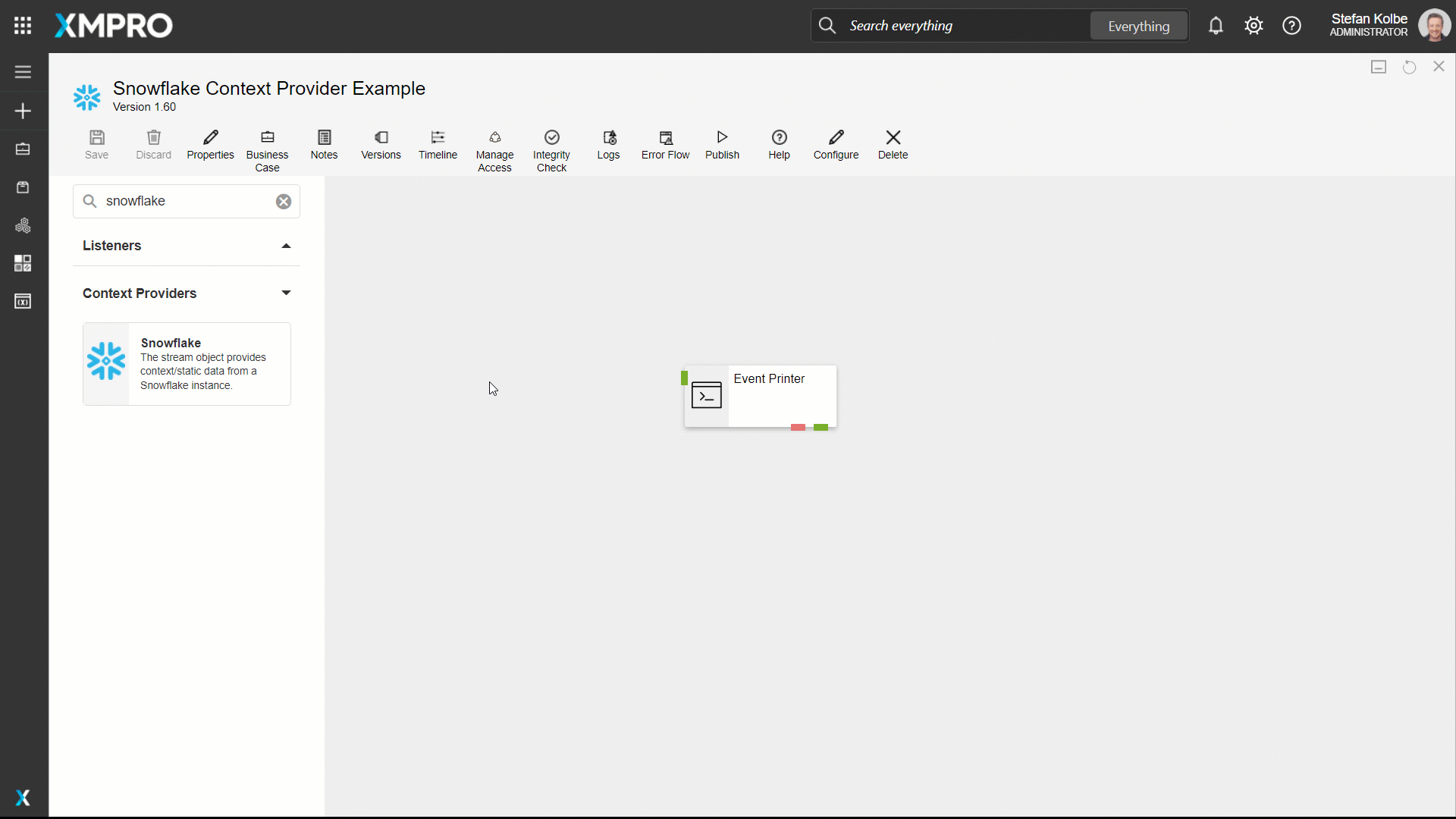Clear the snowflake search text
The width and height of the screenshot is (1456, 819).
click(284, 201)
